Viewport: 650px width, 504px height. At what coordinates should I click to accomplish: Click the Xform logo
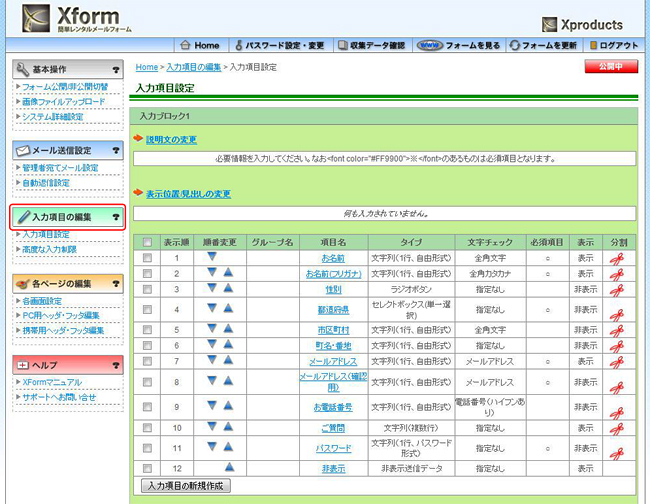(x=77, y=19)
